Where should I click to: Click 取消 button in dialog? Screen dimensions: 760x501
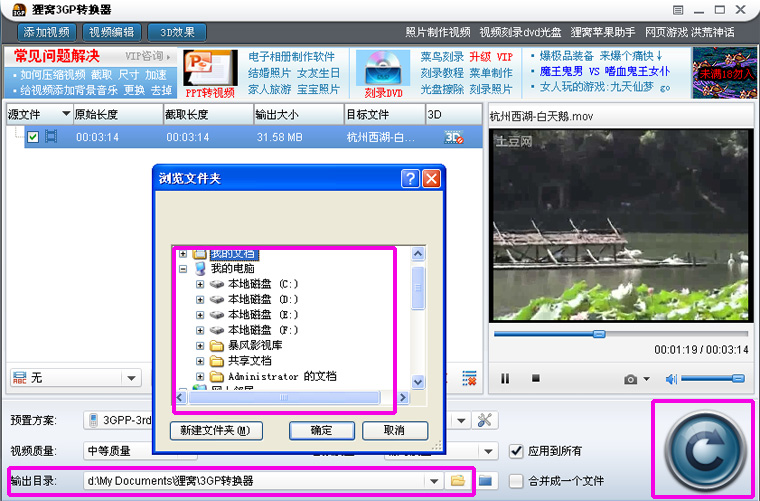[x=395, y=430]
